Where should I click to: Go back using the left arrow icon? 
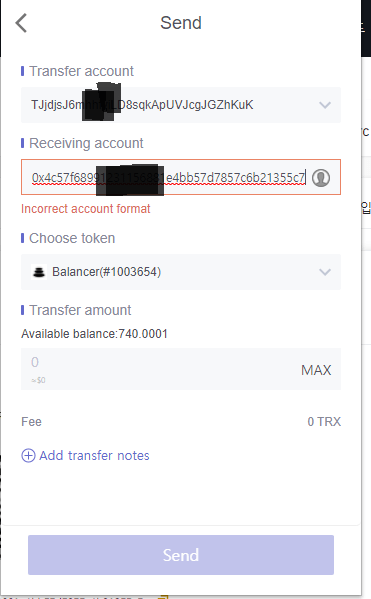[21, 23]
